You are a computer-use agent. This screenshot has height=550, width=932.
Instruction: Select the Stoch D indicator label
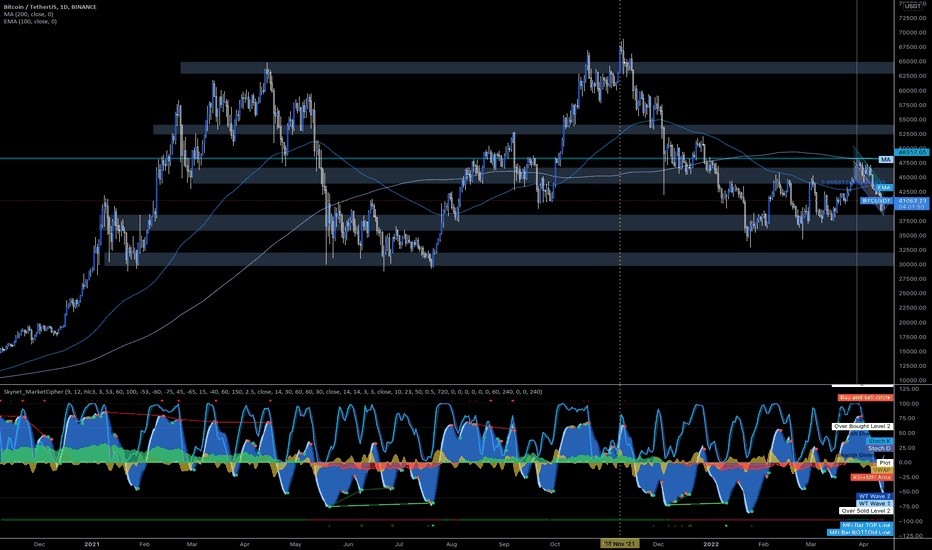[x=880, y=448]
